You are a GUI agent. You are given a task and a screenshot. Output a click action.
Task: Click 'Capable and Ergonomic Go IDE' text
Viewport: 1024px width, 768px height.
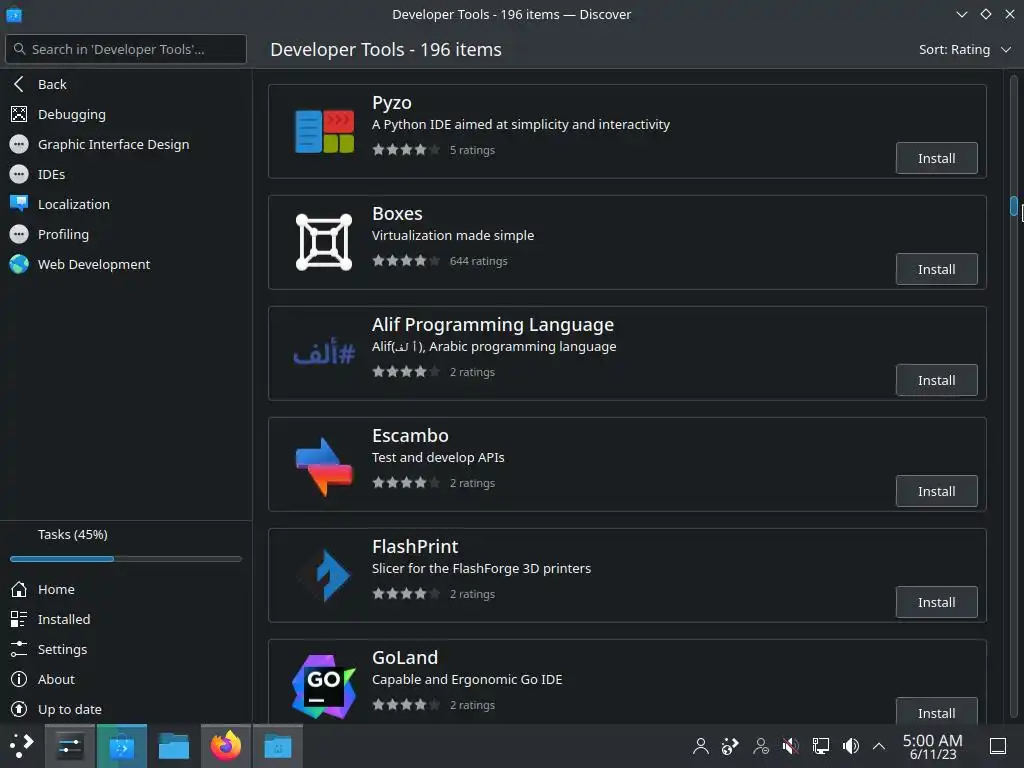467,679
